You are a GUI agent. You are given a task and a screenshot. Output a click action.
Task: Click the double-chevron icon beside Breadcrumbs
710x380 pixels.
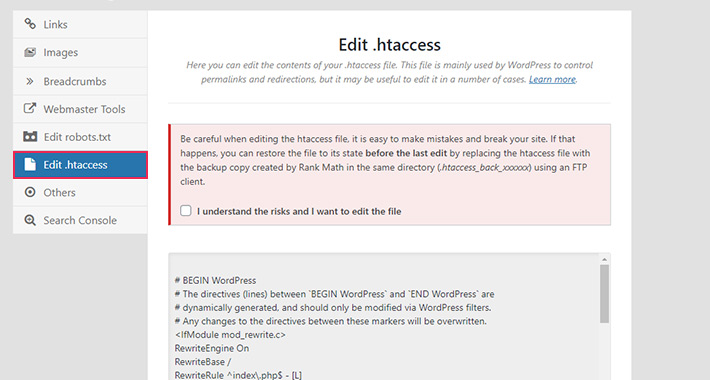(x=30, y=81)
